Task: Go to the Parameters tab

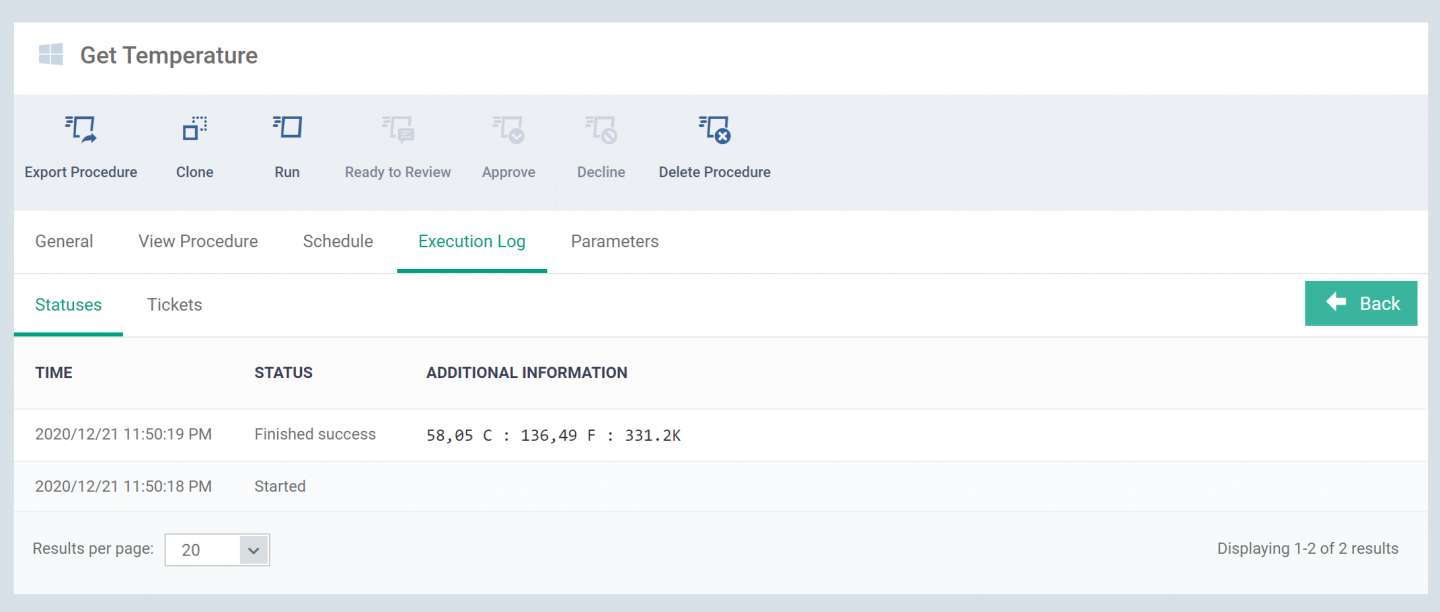Action: [614, 242]
